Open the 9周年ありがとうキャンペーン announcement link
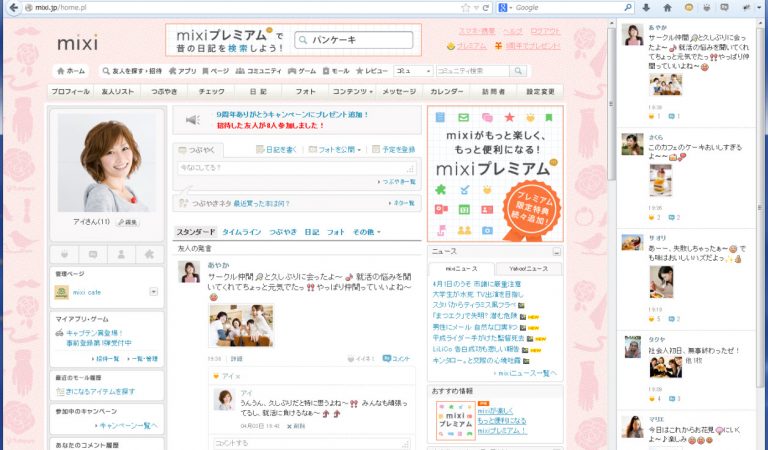The height and width of the screenshot is (450, 768). click(292, 115)
